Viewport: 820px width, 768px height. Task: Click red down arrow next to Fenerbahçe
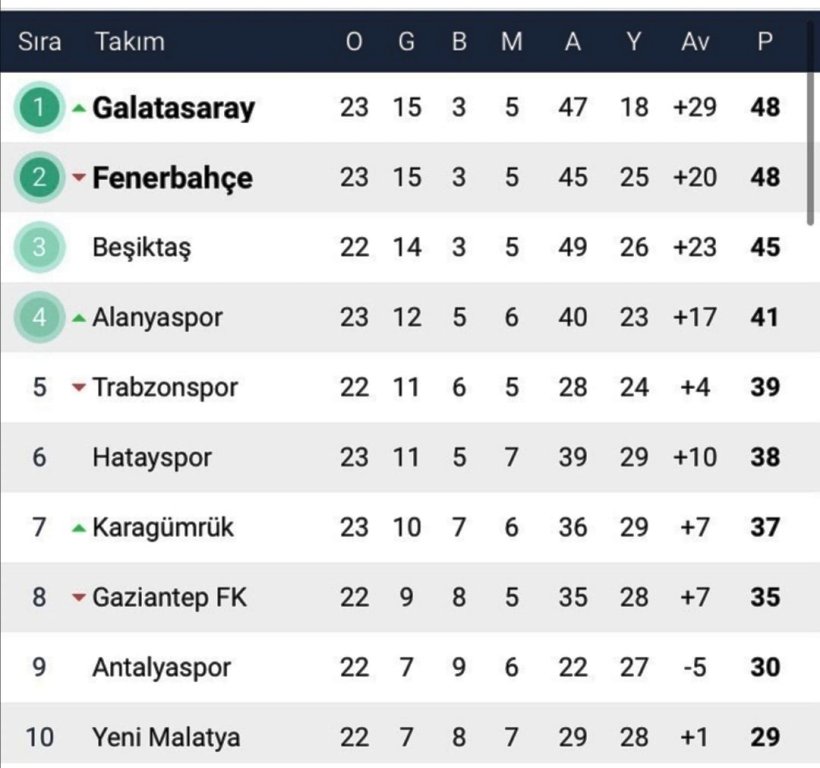point(78,178)
